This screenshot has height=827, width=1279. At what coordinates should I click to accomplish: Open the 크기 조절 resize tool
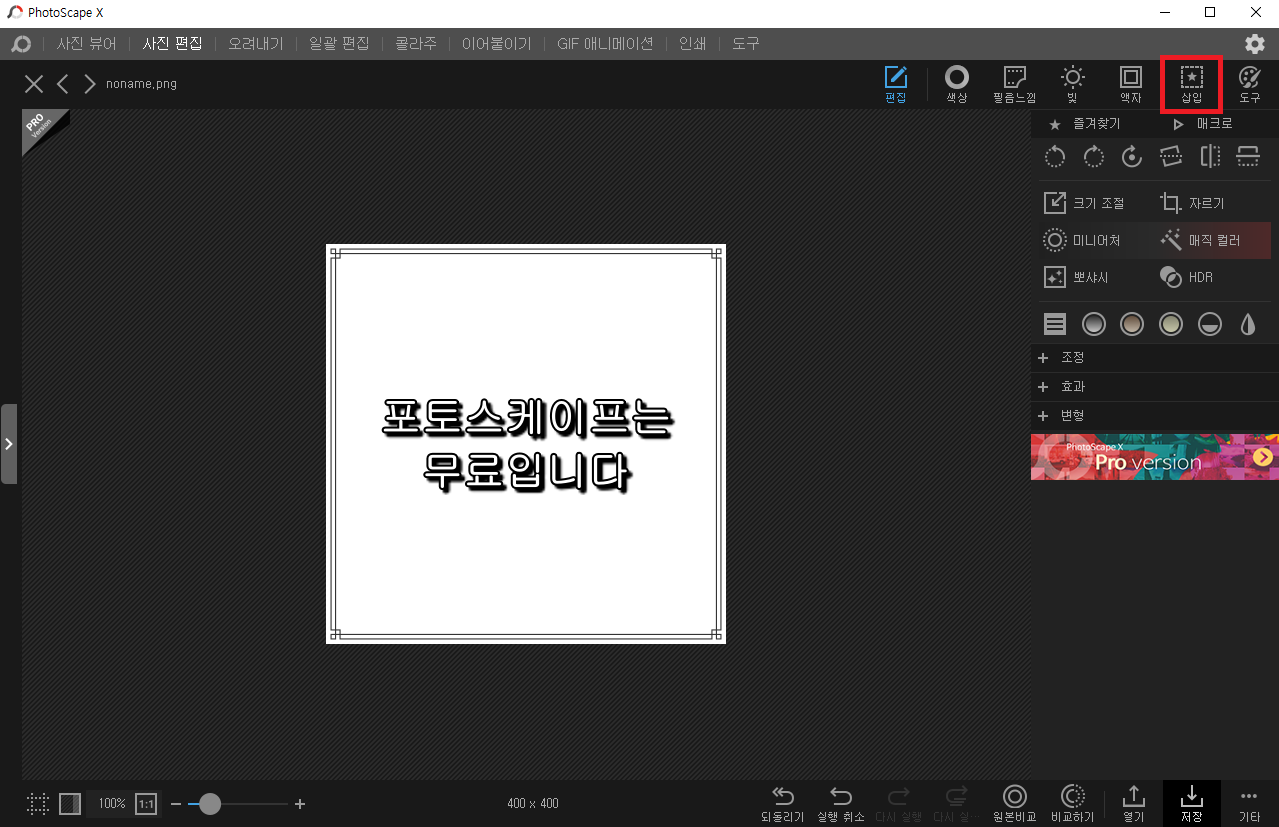click(x=1085, y=203)
